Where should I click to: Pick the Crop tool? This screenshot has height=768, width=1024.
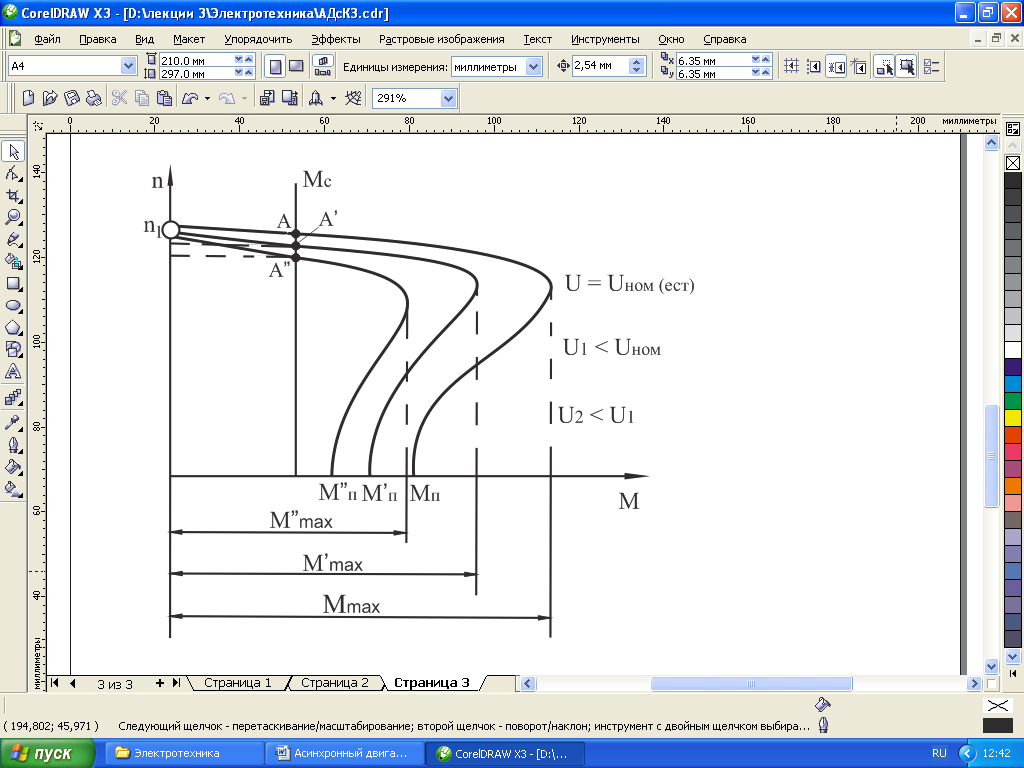click(x=14, y=195)
